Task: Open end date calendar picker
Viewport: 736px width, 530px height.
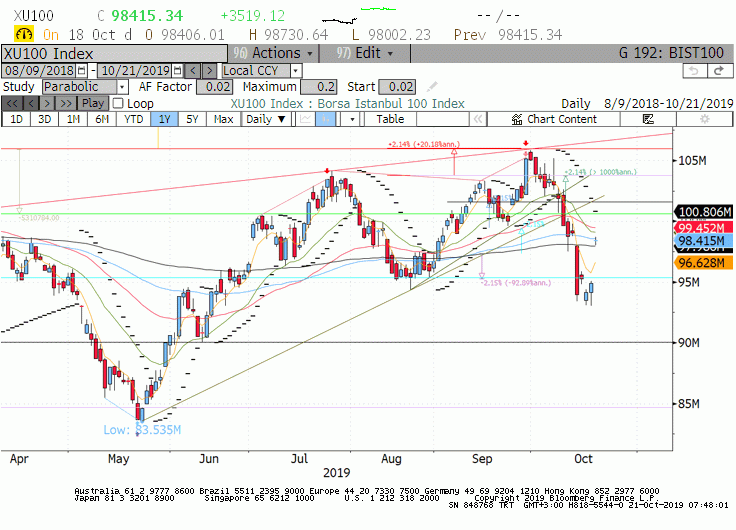Action: click(x=177, y=71)
